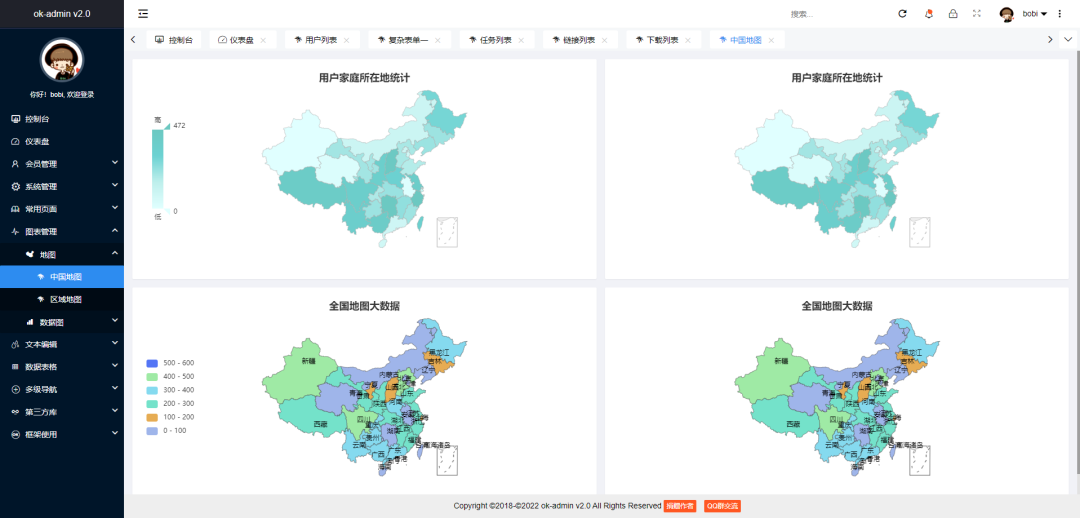Switch to the 控制台 tab
The width and height of the screenshot is (1080, 518).
point(174,40)
